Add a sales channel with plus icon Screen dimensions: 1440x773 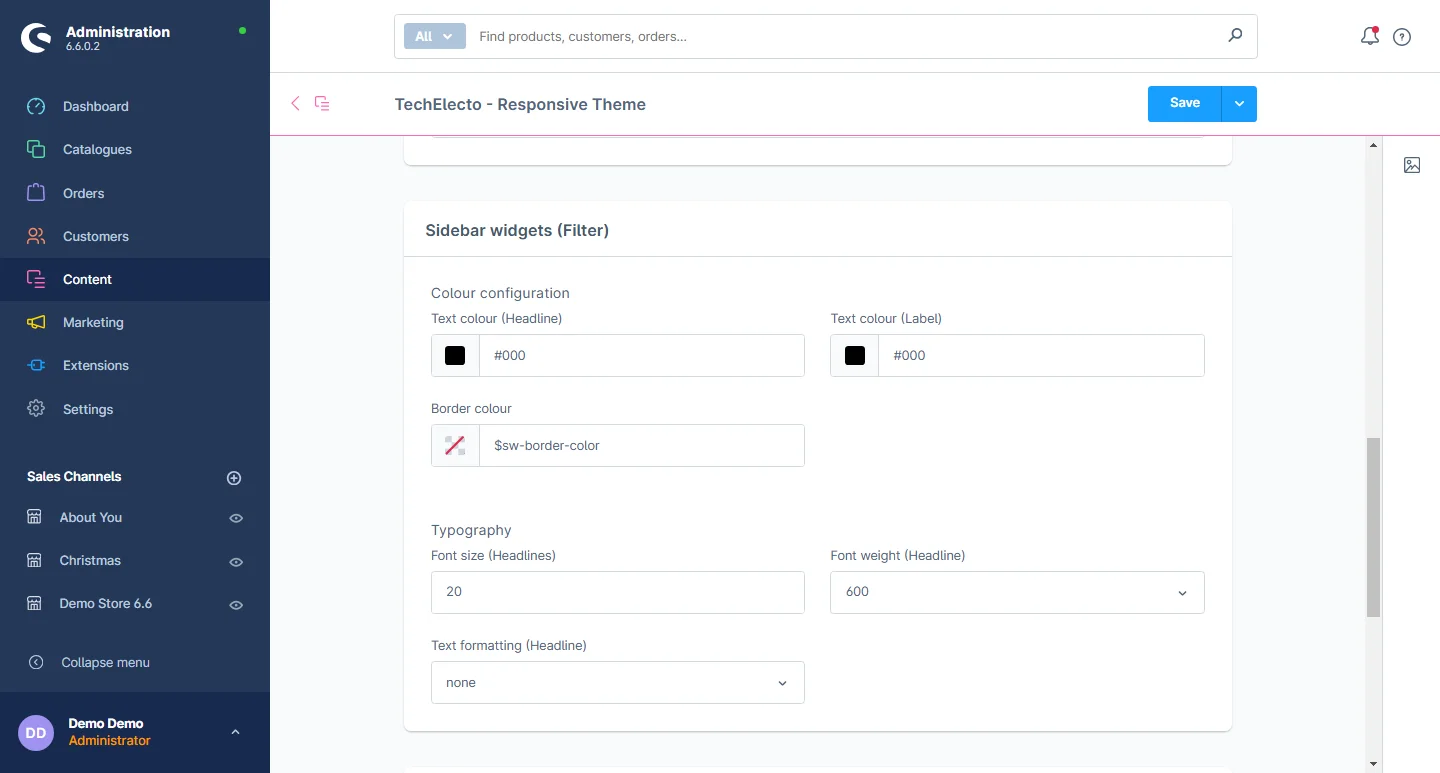point(234,478)
